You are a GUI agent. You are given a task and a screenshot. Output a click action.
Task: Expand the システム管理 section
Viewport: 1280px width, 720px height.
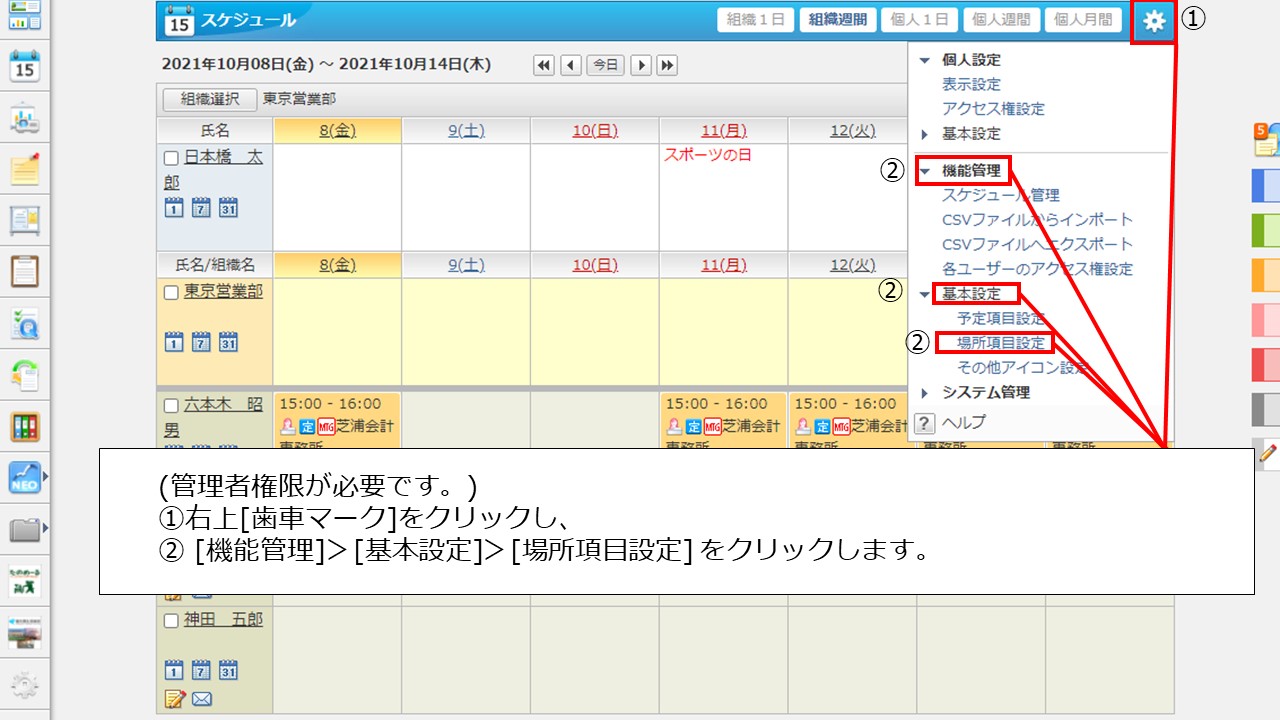pos(924,393)
